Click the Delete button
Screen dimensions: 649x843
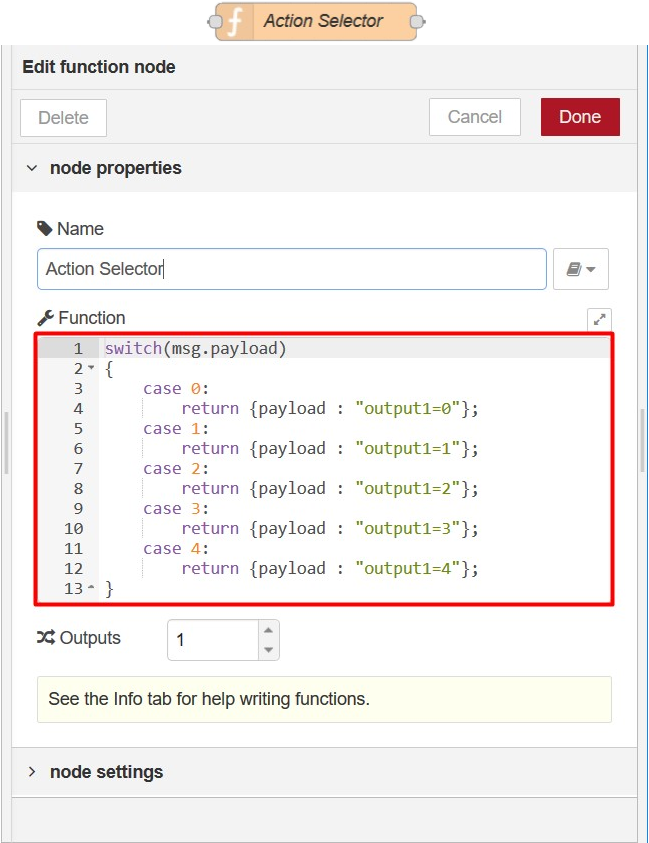coord(63,117)
